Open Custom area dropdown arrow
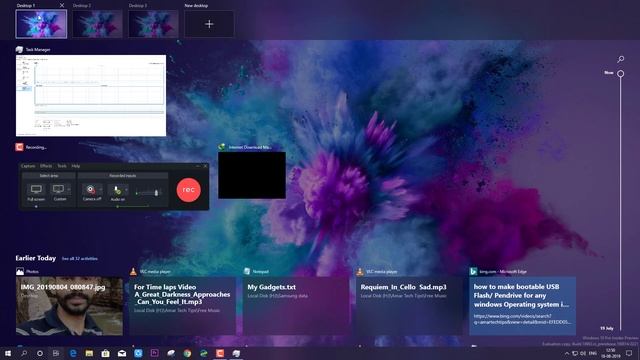 point(69,189)
